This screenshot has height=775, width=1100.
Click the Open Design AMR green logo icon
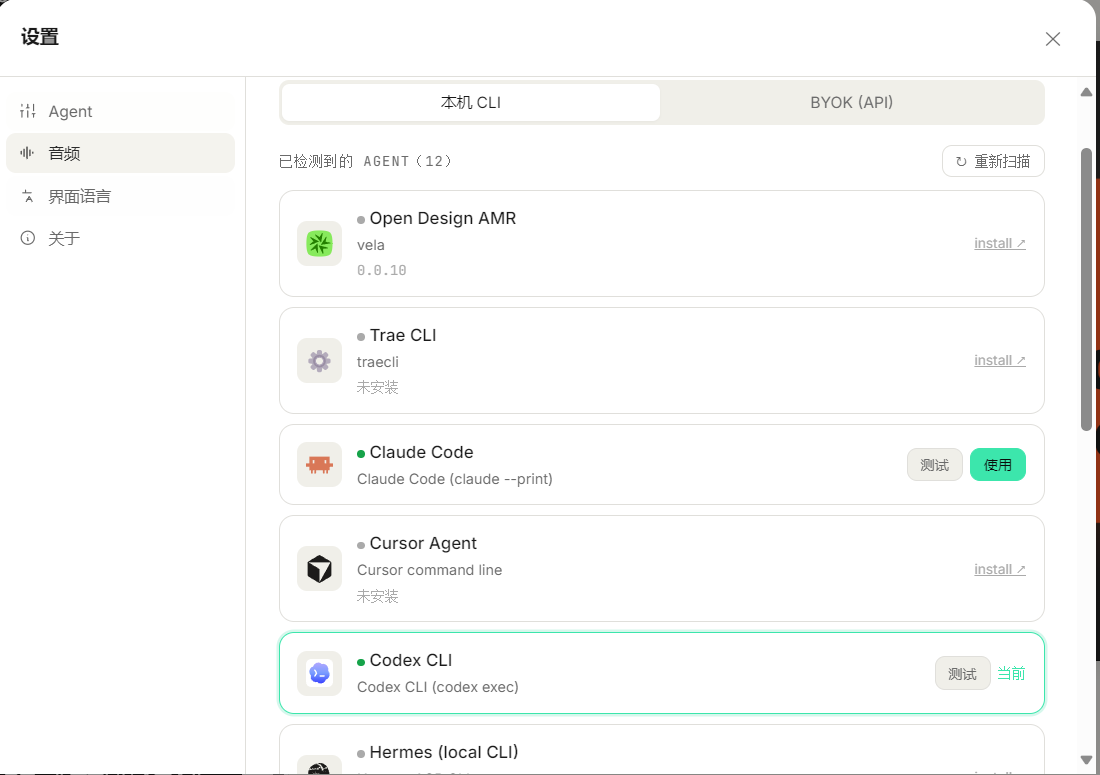(x=319, y=243)
